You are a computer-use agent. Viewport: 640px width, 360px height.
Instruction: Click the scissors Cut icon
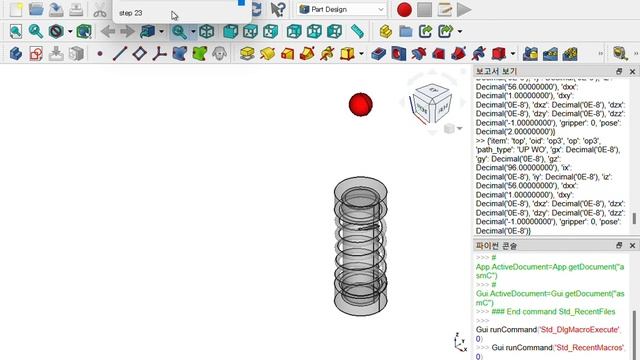click(x=100, y=9)
